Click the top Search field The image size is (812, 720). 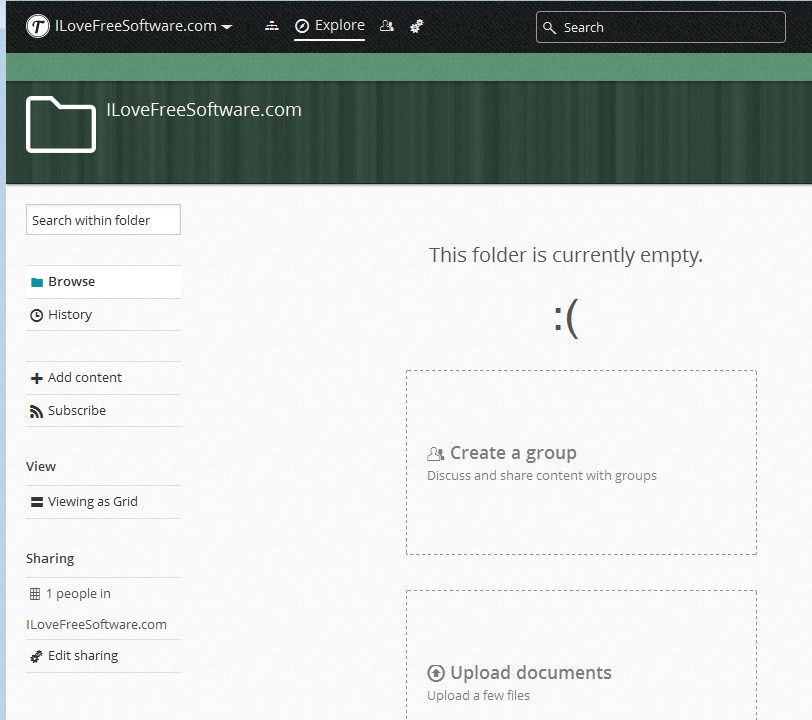(x=661, y=27)
